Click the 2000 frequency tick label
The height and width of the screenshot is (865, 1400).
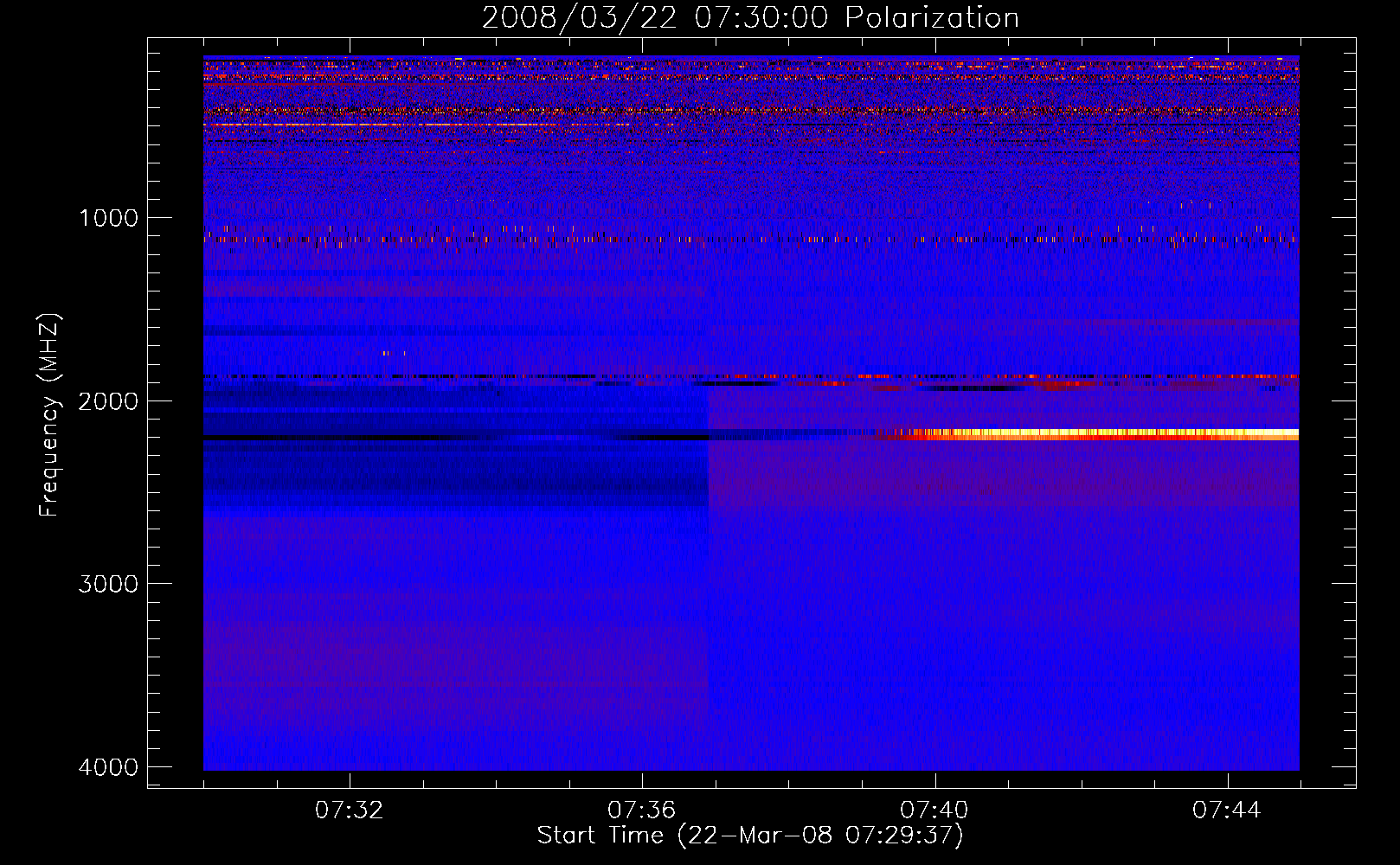pyautogui.click(x=108, y=400)
